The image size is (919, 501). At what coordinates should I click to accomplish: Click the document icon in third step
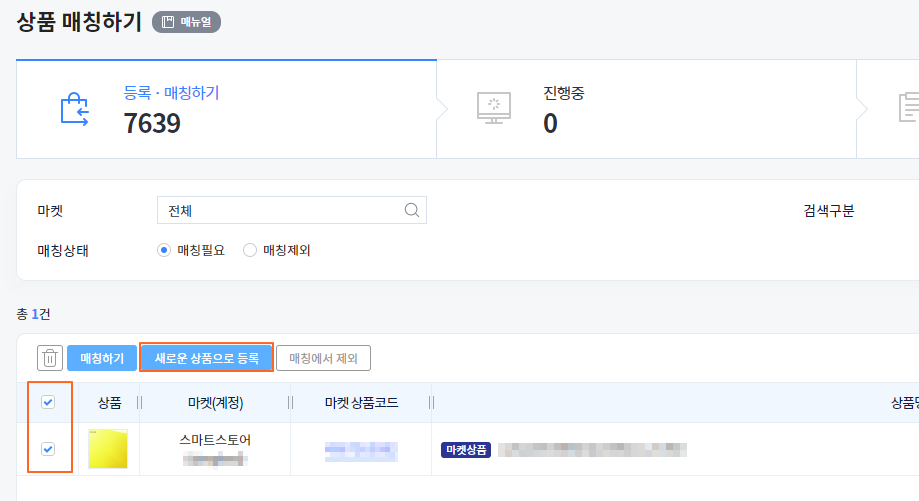(x=909, y=107)
